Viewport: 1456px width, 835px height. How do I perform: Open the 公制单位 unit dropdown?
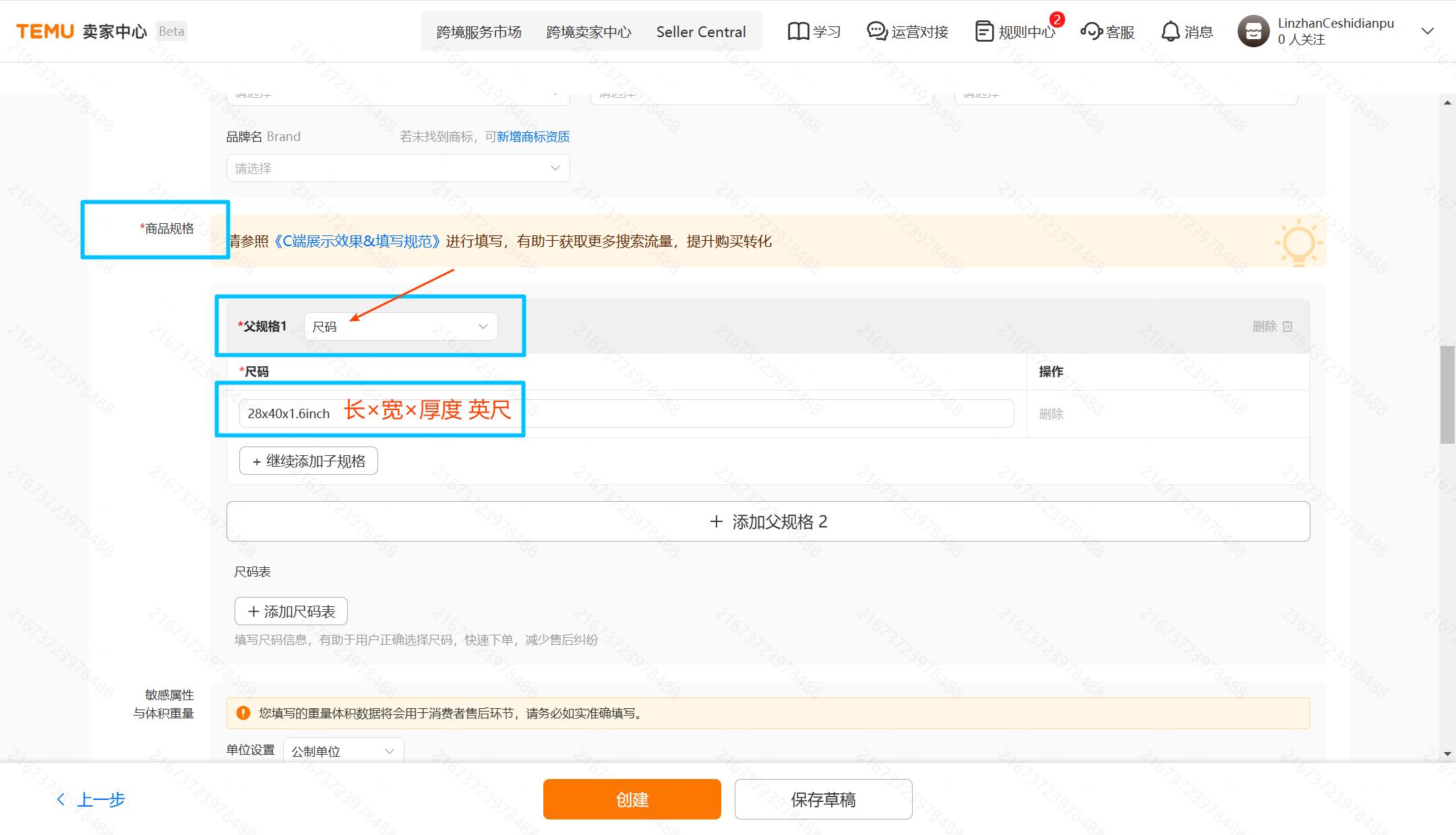tap(343, 750)
